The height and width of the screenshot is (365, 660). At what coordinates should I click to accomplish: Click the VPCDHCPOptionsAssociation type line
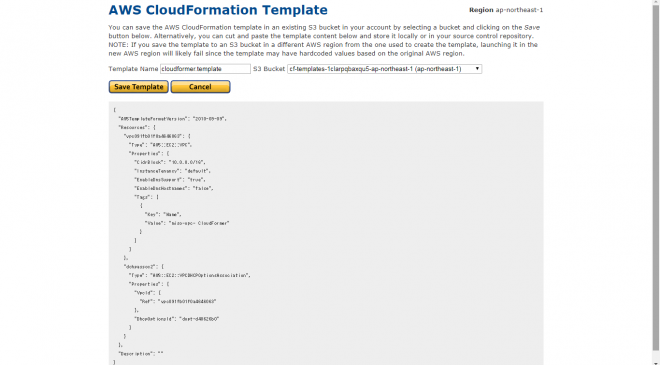point(190,275)
